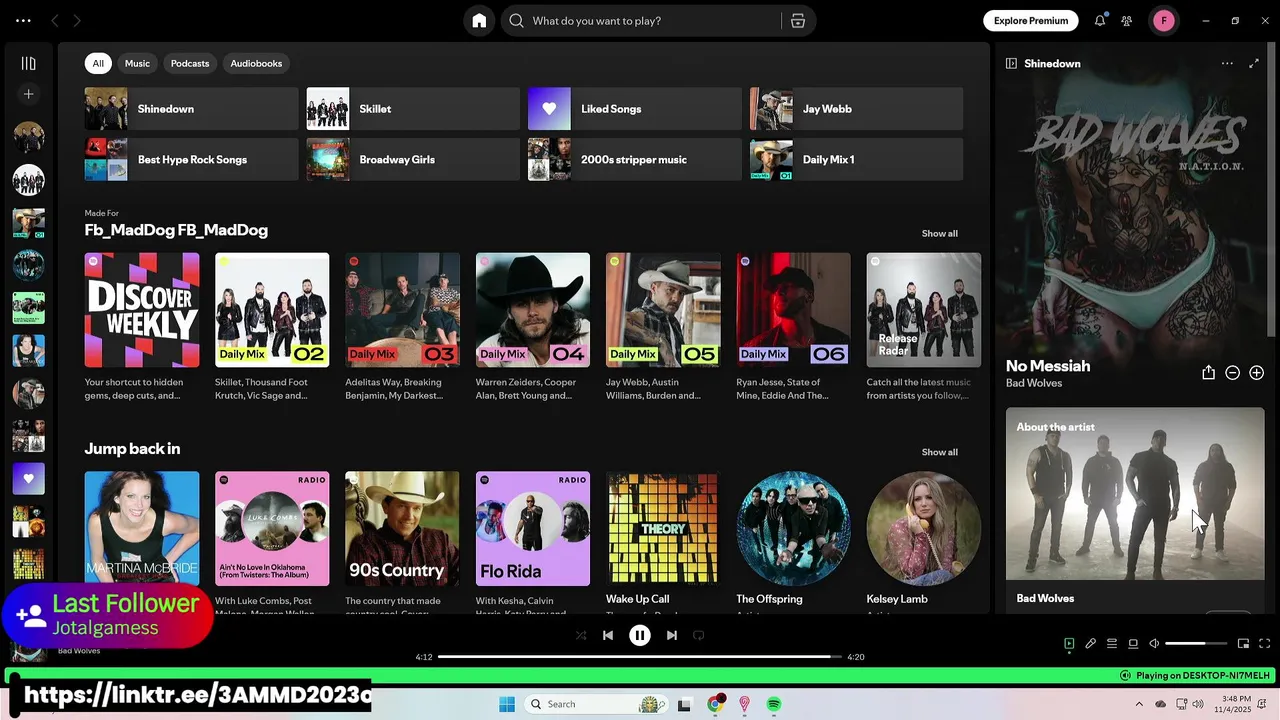Open more options in Shinedown panel
Image resolution: width=1280 pixels, height=720 pixels.
point(1227,63)
